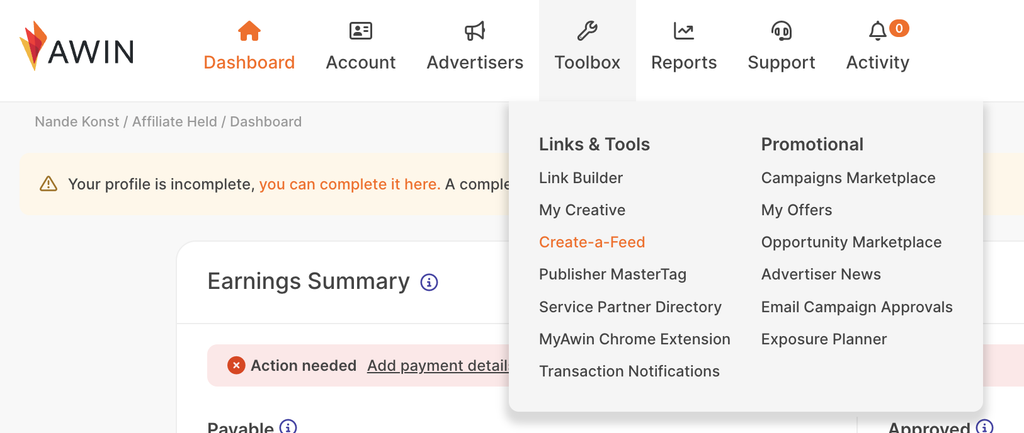Screen dimensions: 1024x433
Task: Open MyAwin Chrome Extension menu item
Action: pyautogui.click(x=635, y=339)
